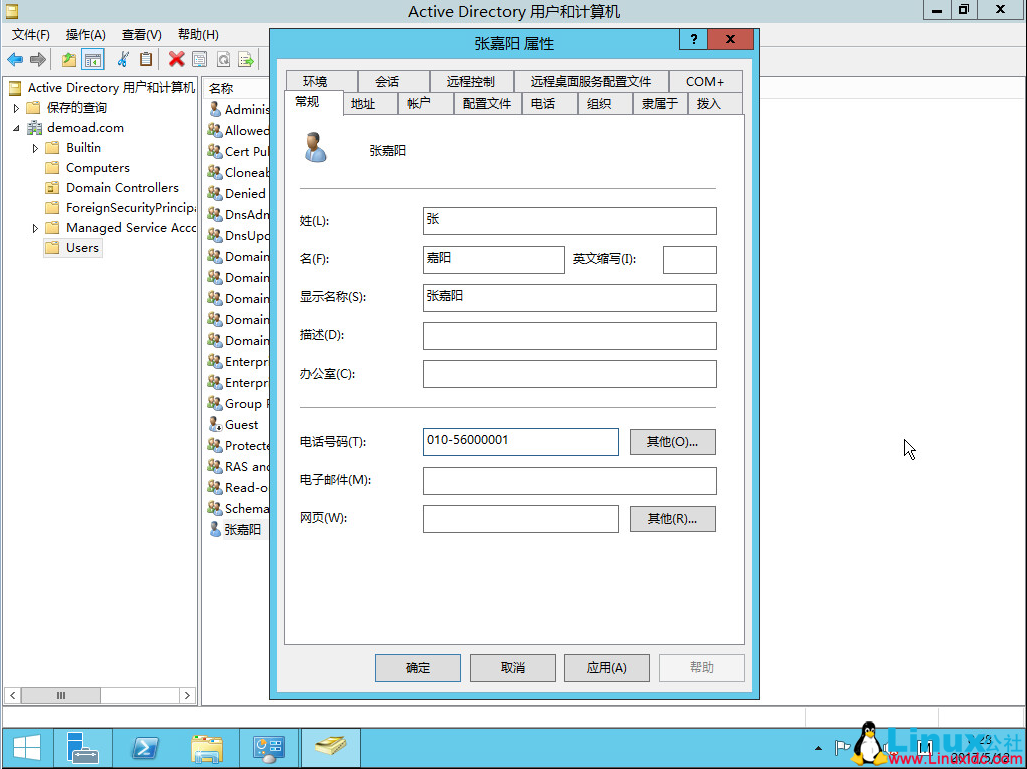Open the Export List toolbar icon

coord(246,60)
